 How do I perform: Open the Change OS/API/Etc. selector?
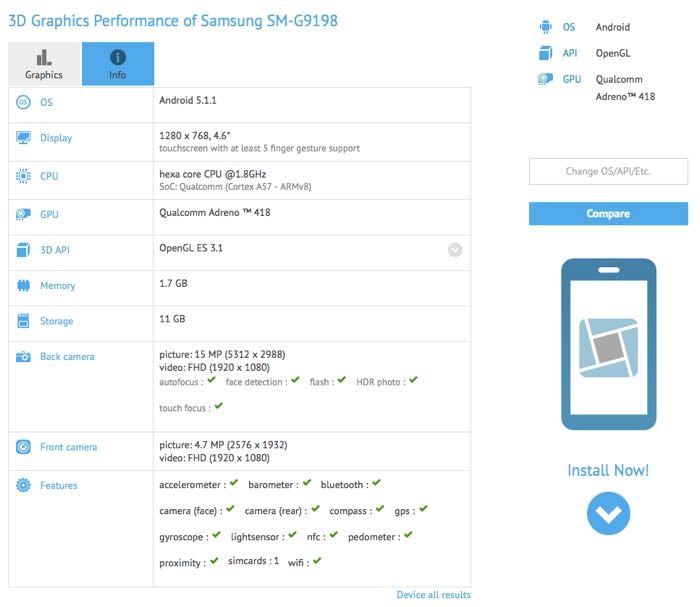pos(608,171)
